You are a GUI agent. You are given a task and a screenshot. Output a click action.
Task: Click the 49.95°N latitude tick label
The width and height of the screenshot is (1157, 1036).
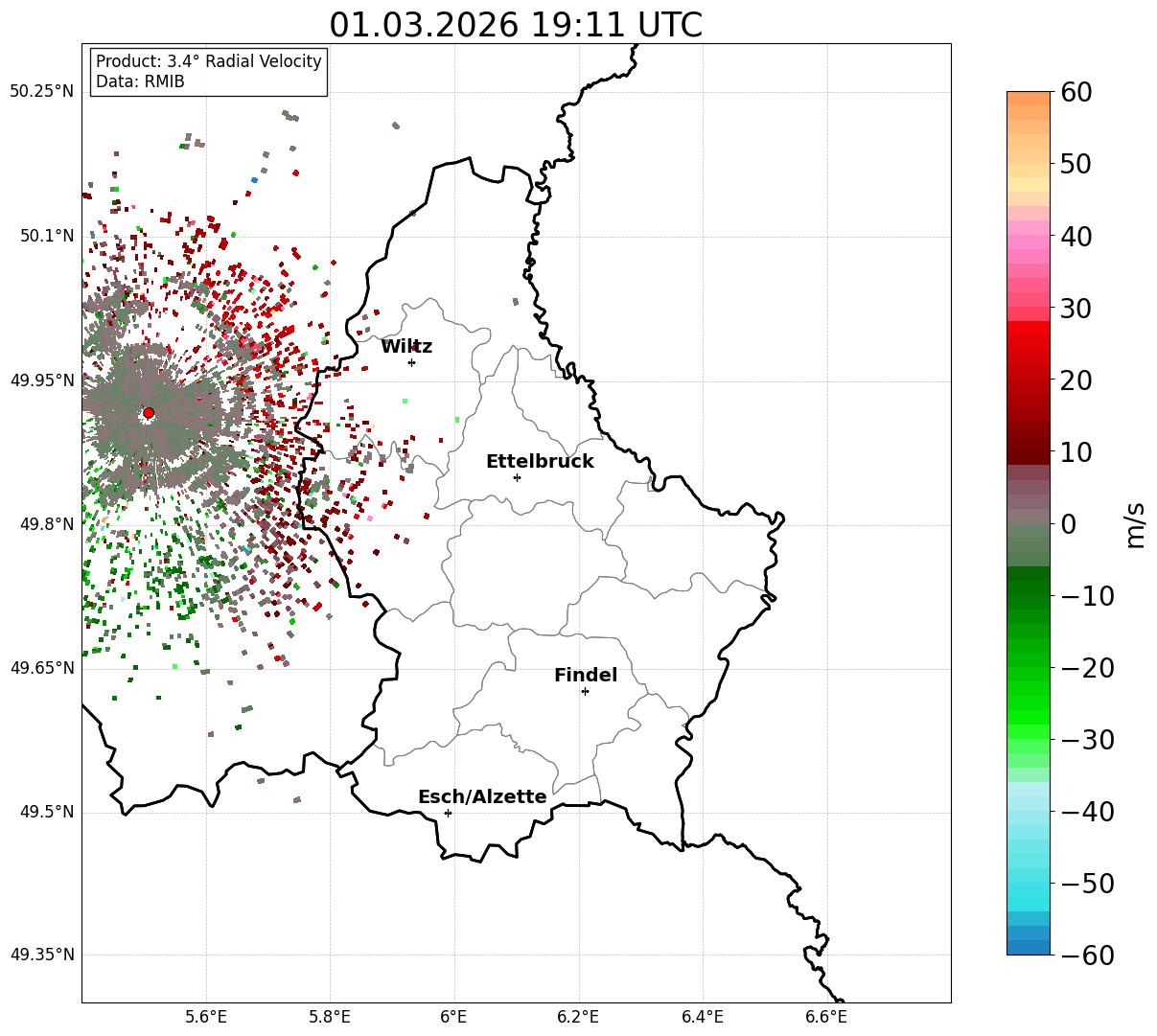41,380
